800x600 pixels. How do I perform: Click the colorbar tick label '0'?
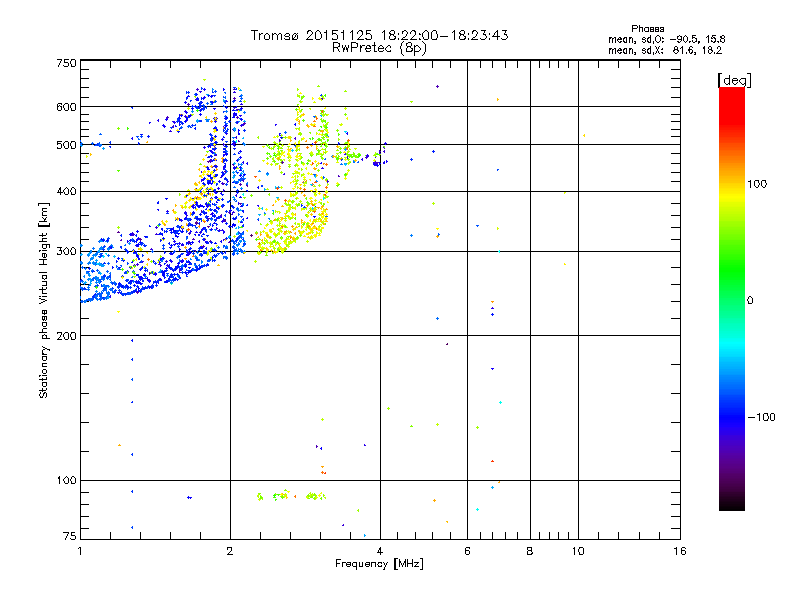[x=749, y=301]
